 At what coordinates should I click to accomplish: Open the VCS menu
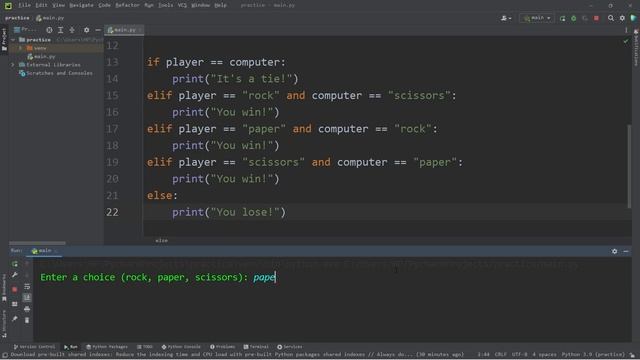tap(182, 5)
